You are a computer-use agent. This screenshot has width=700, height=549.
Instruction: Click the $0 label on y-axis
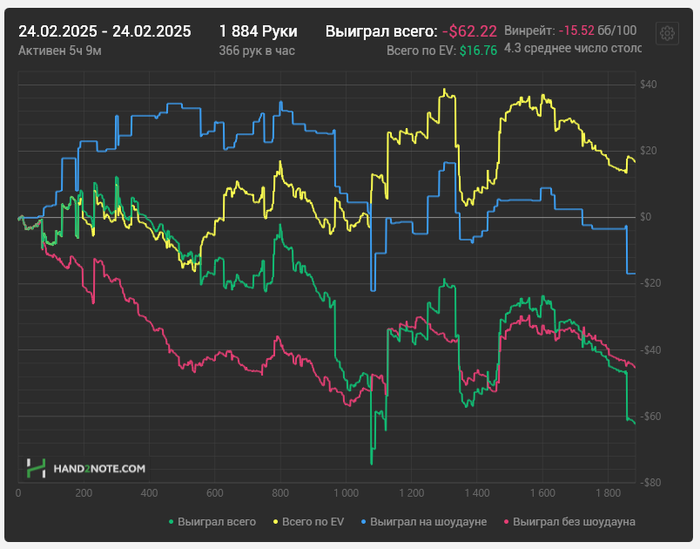tap(646, 217)
